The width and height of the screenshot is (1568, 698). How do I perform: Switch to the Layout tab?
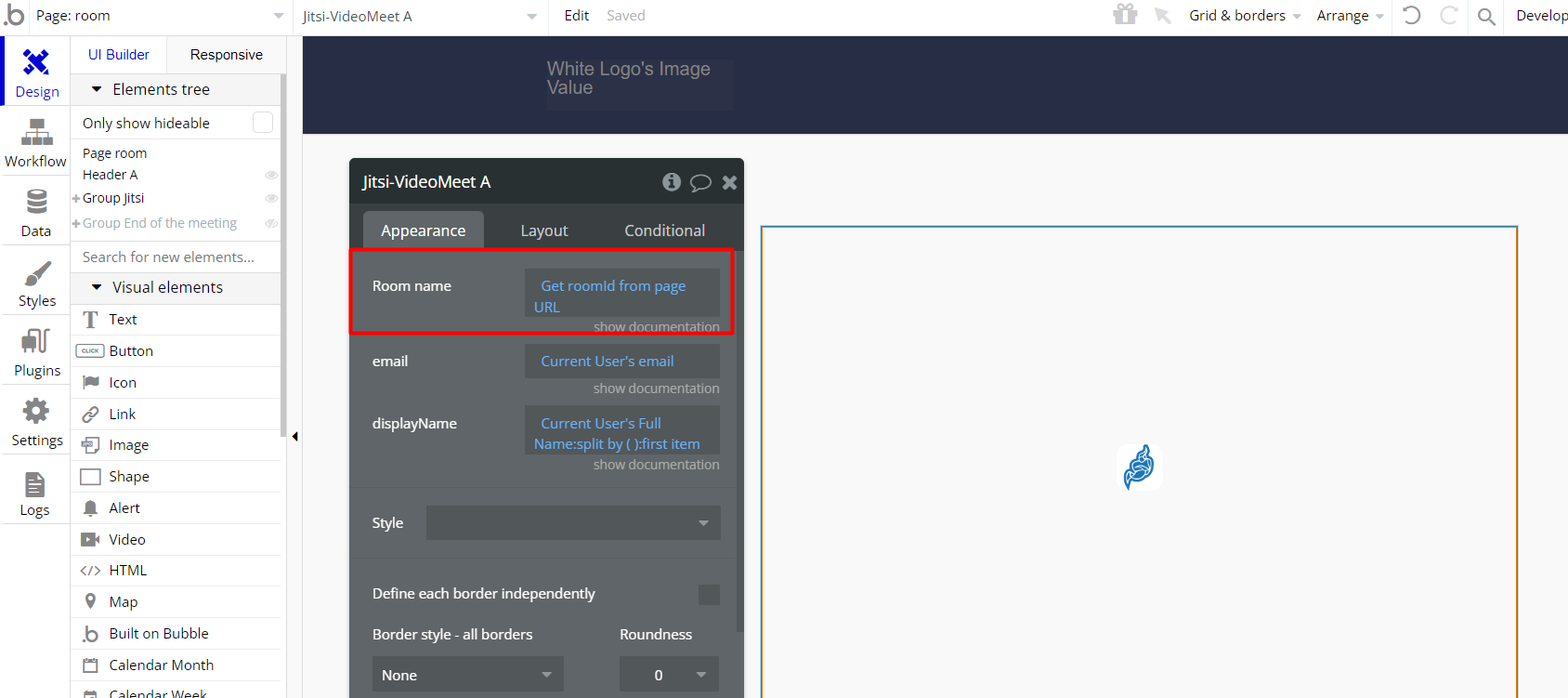click(x=544, y=230)
